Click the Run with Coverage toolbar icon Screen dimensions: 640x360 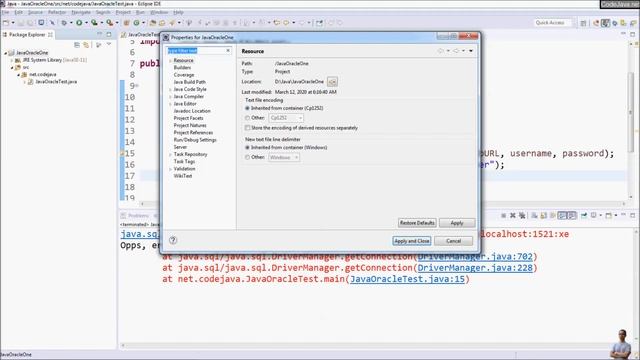click(x=94, y=23)
